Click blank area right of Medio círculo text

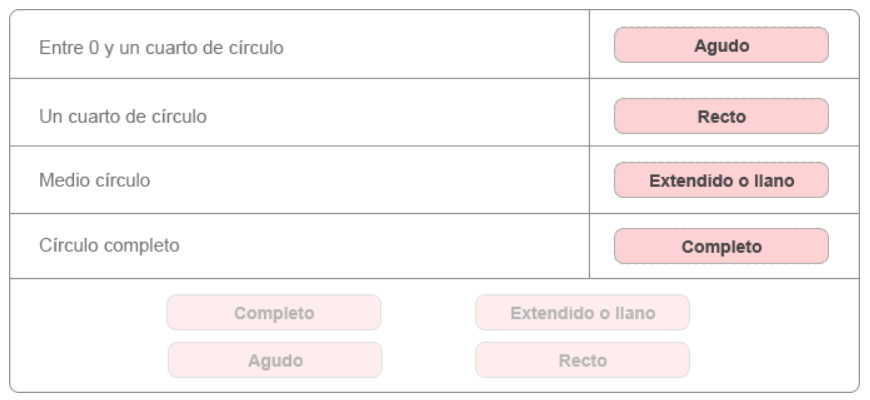(369, 180)
